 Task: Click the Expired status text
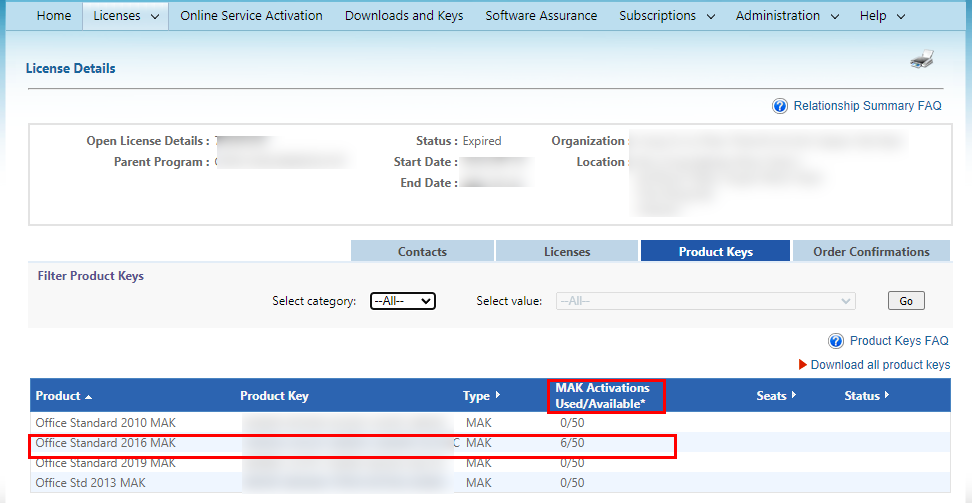pos(482,141)
